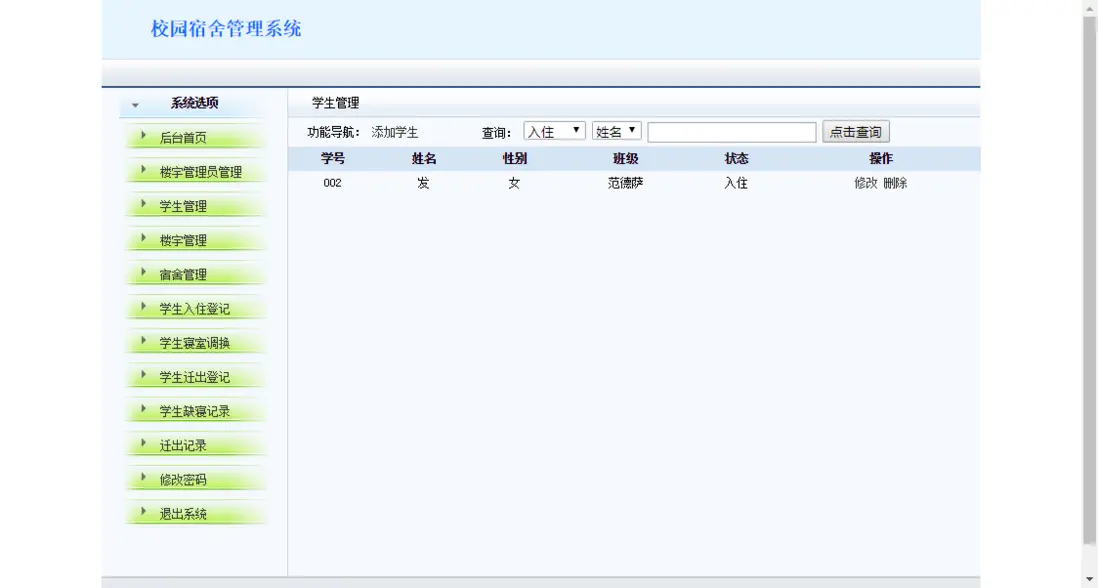The image size is (1098, 588).
Task: Click the scrollbar down arrow
Action: click(1090, 578)
